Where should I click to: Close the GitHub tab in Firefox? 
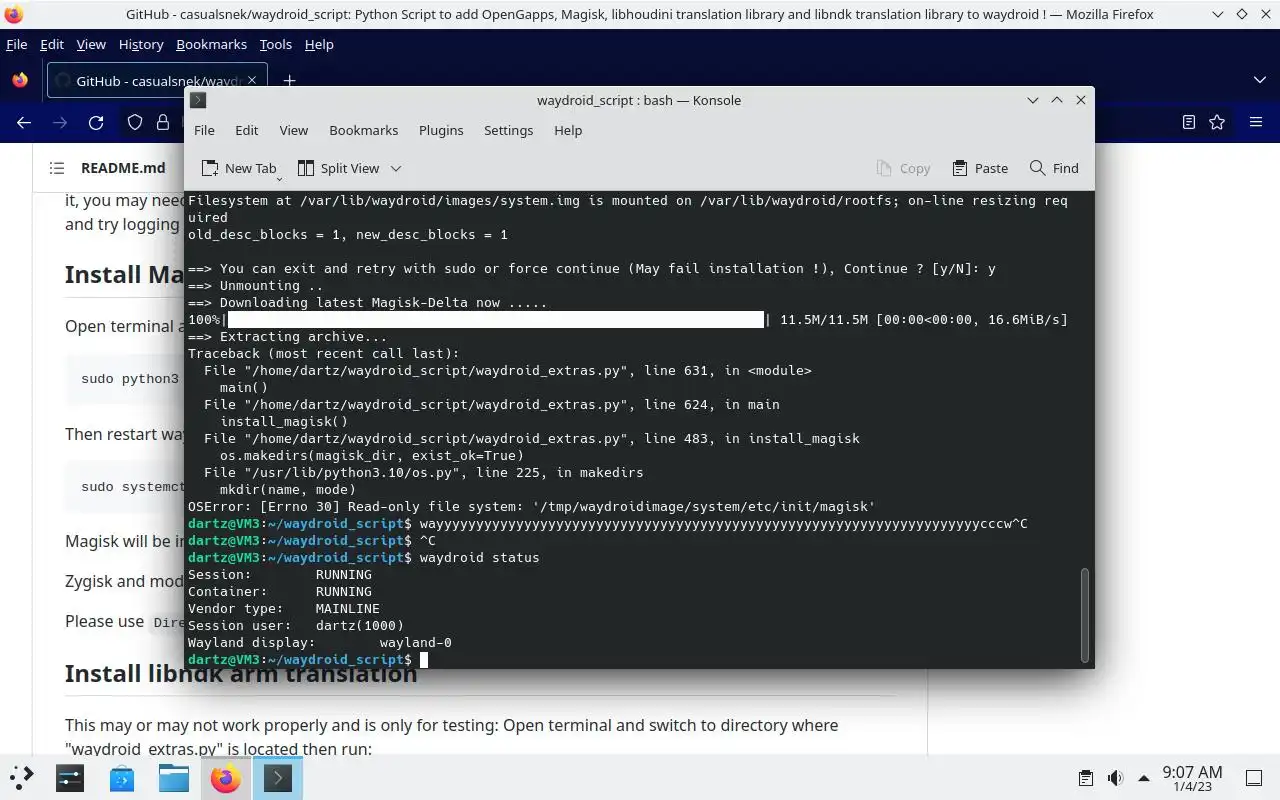[x=252, y=81]
